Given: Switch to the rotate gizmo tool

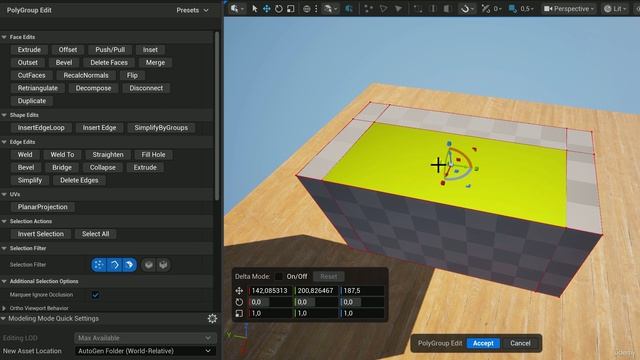Looking at the screenshot, I should pyautogui.click(x=278, y=9).
